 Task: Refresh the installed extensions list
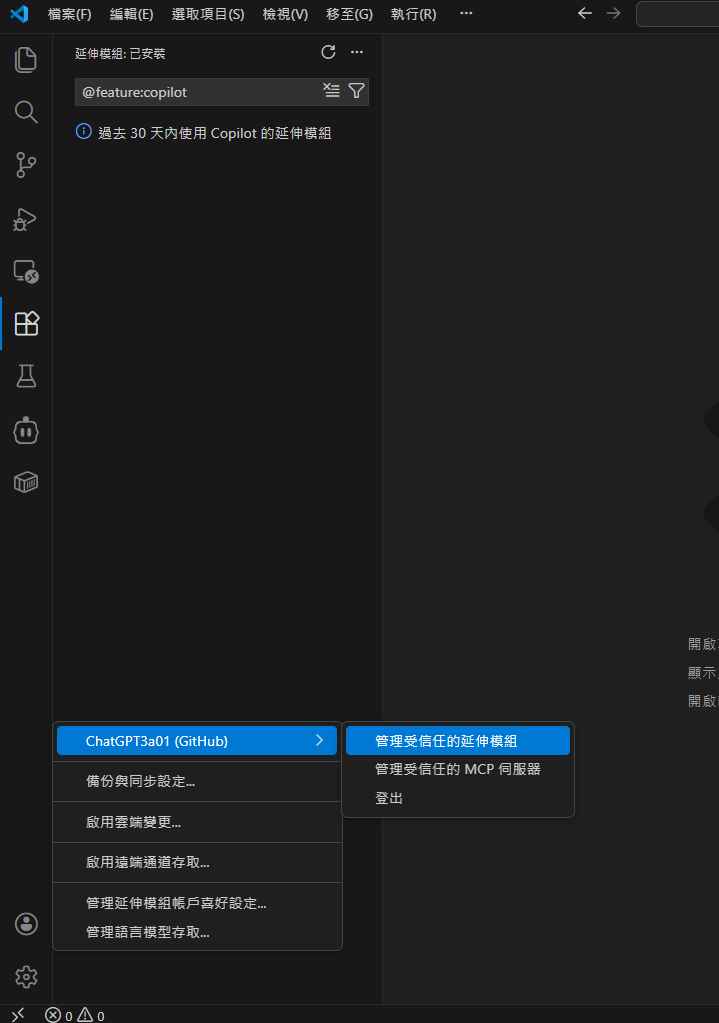[328, 52]
